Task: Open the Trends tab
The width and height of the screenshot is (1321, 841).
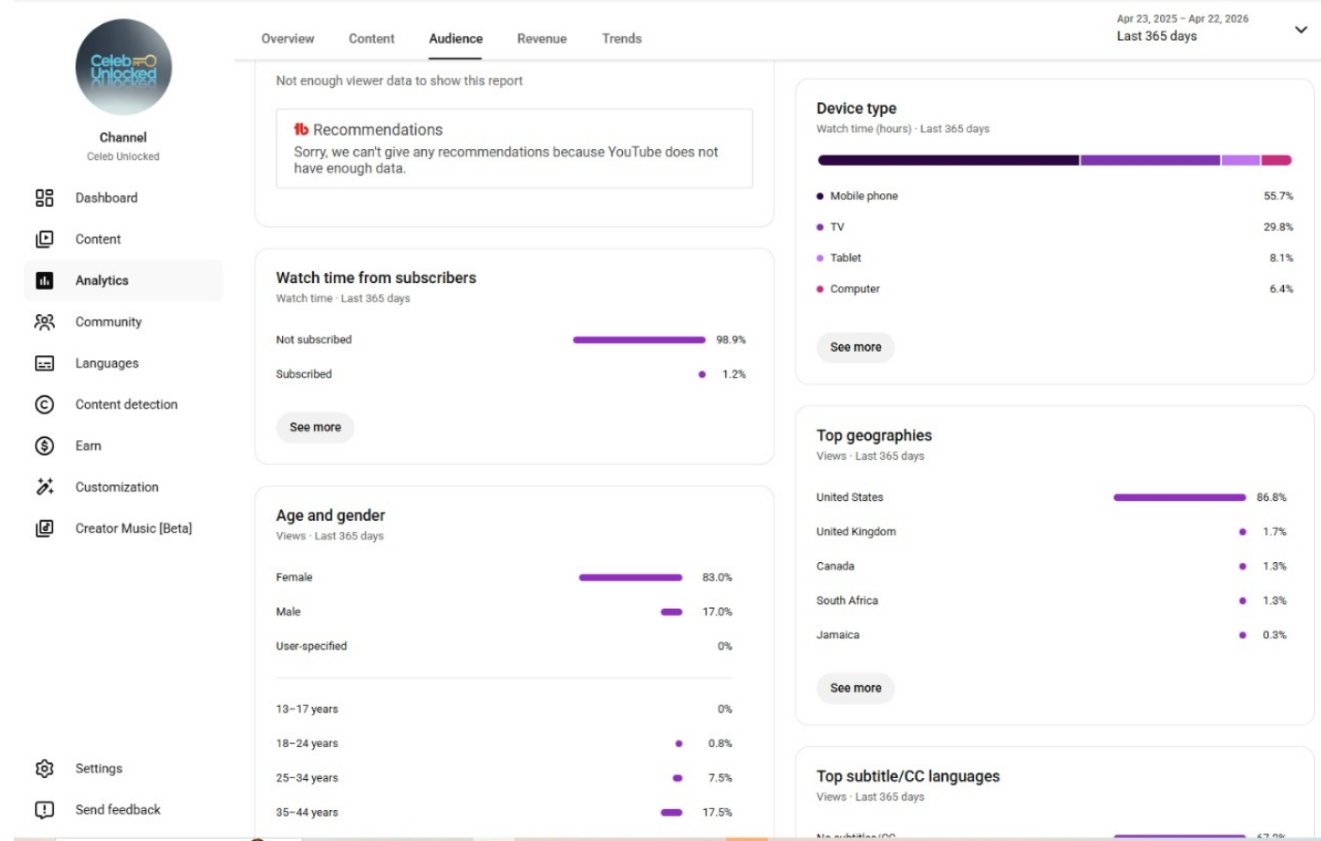Action: [621, 39]
